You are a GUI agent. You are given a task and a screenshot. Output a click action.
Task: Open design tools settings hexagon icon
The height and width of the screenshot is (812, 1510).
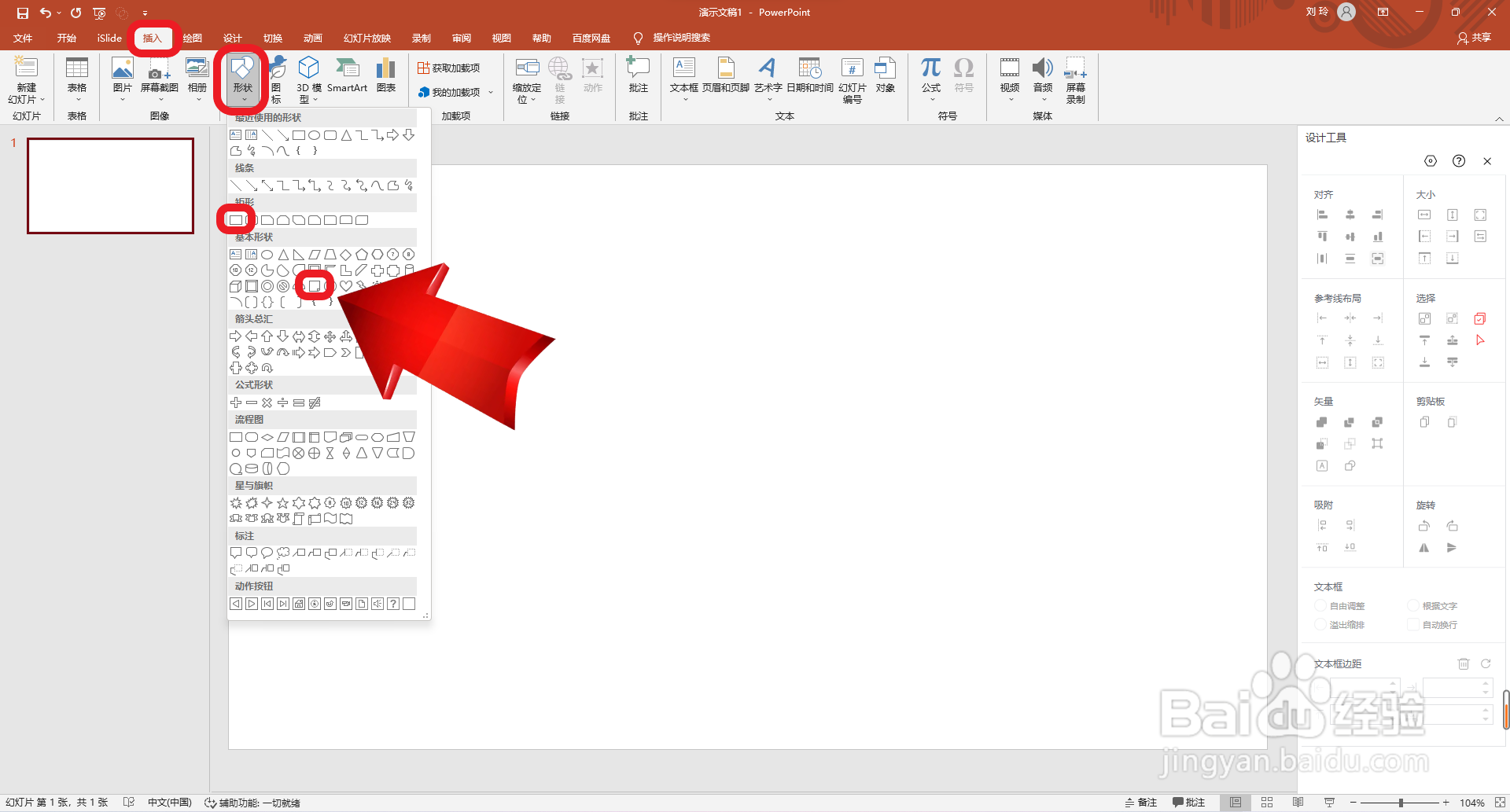[1431, 160]
